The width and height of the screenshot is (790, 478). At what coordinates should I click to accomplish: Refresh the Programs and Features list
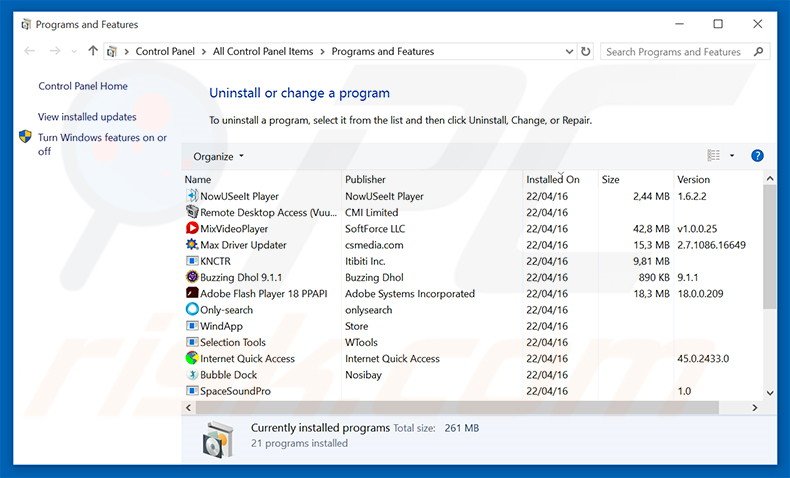coord(585,51)
